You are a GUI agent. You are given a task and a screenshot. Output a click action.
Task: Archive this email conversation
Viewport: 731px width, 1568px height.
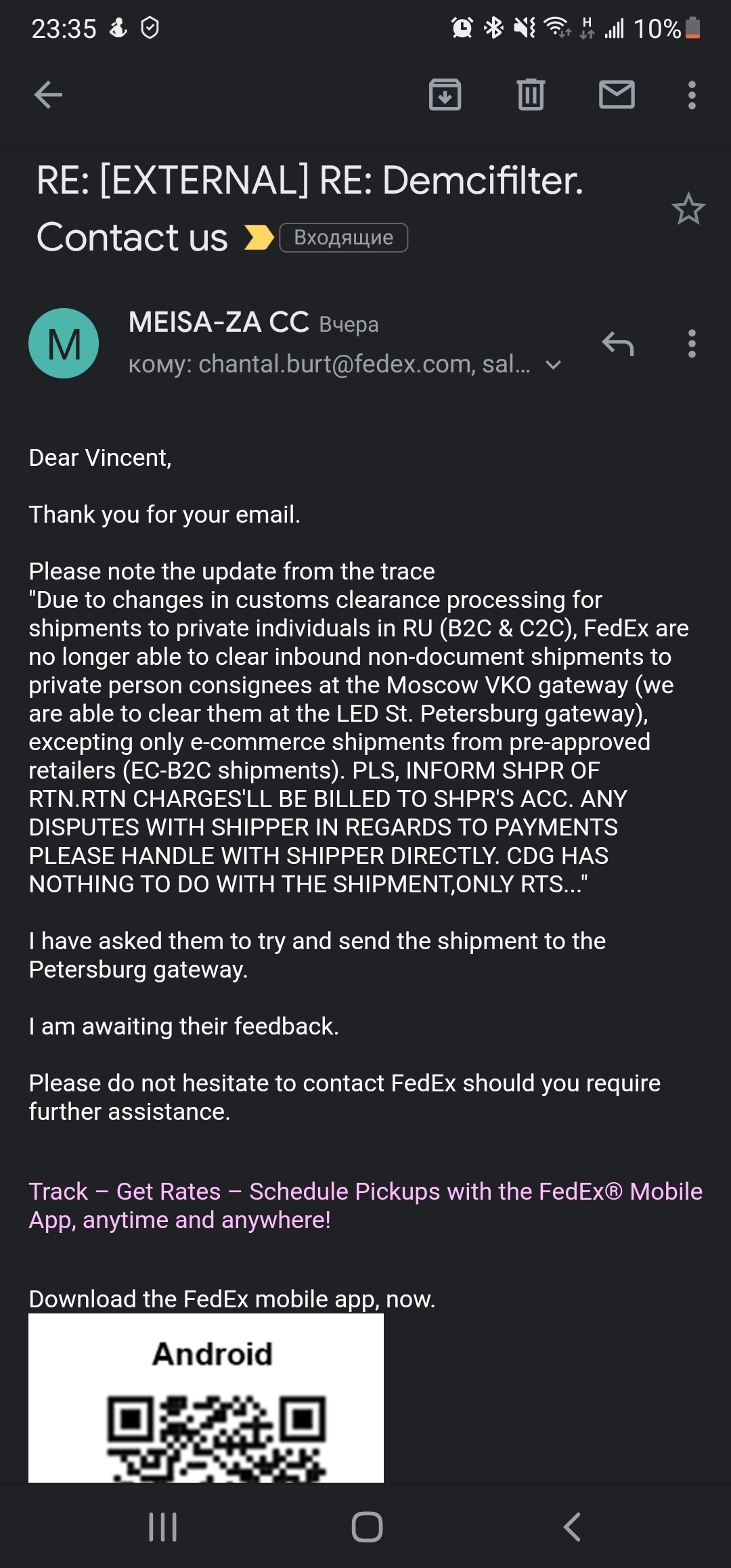tap(445, 95)
